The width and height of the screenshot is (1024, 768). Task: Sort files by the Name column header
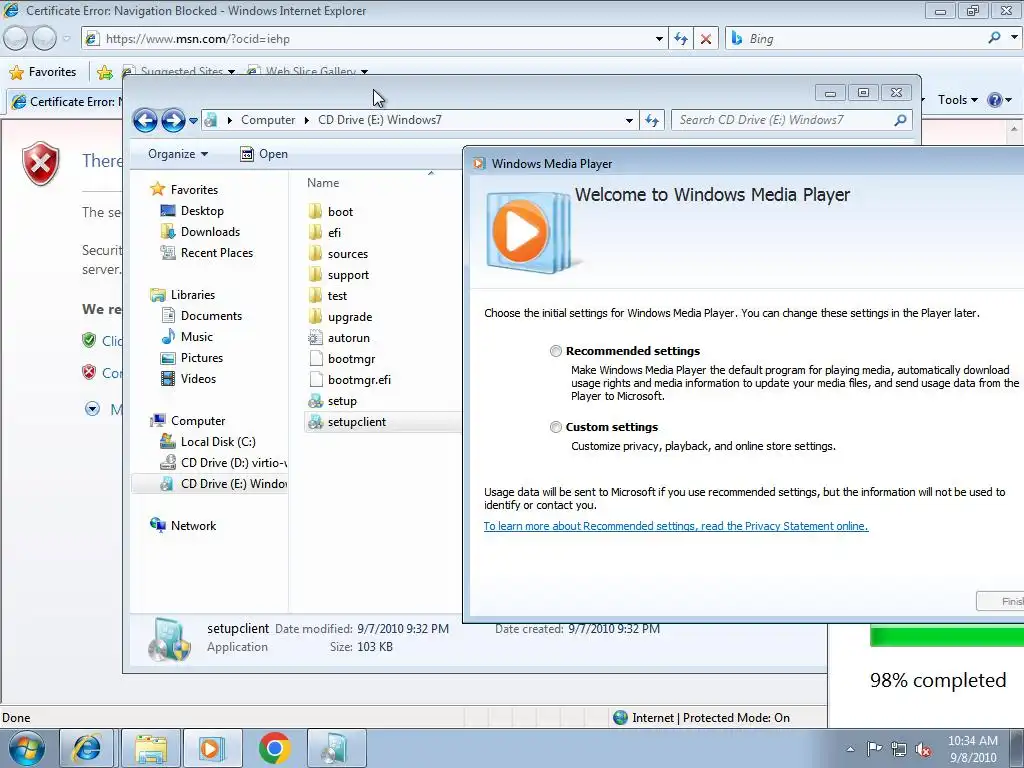[x=323, y=184]
